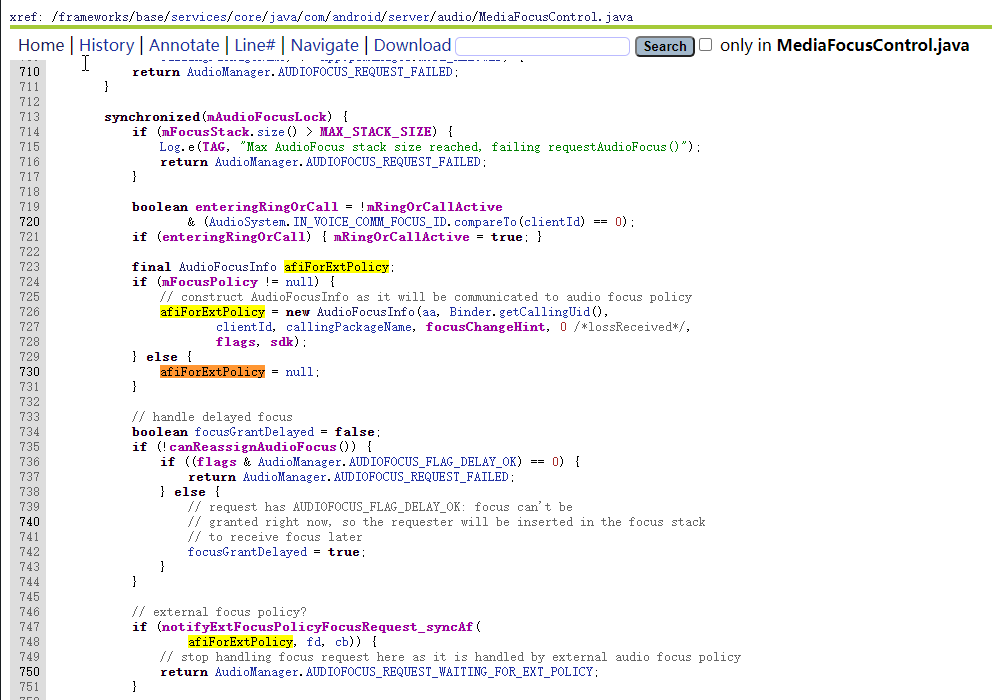Open the Navigate link

325,46
